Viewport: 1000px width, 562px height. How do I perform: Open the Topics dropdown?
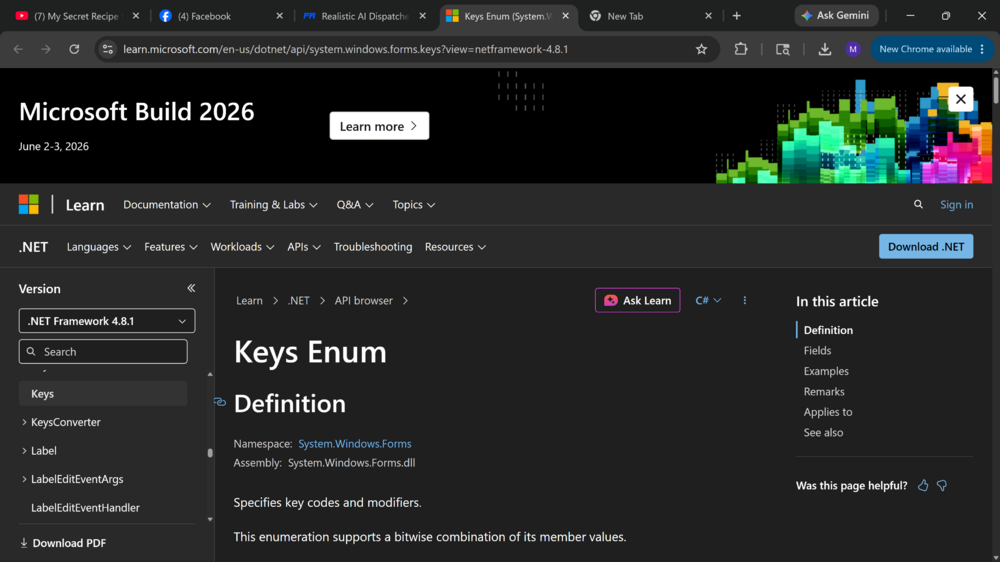coord(414,205)
